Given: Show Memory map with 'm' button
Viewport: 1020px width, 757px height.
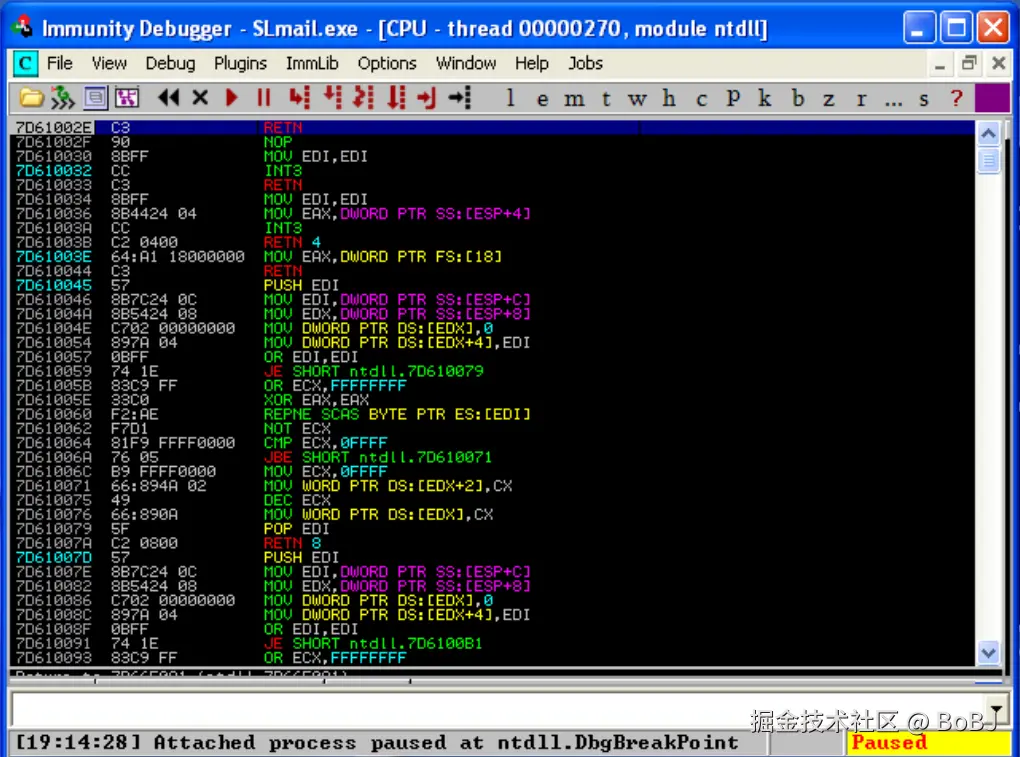Looking at the screenshot, I should (574, 99).
